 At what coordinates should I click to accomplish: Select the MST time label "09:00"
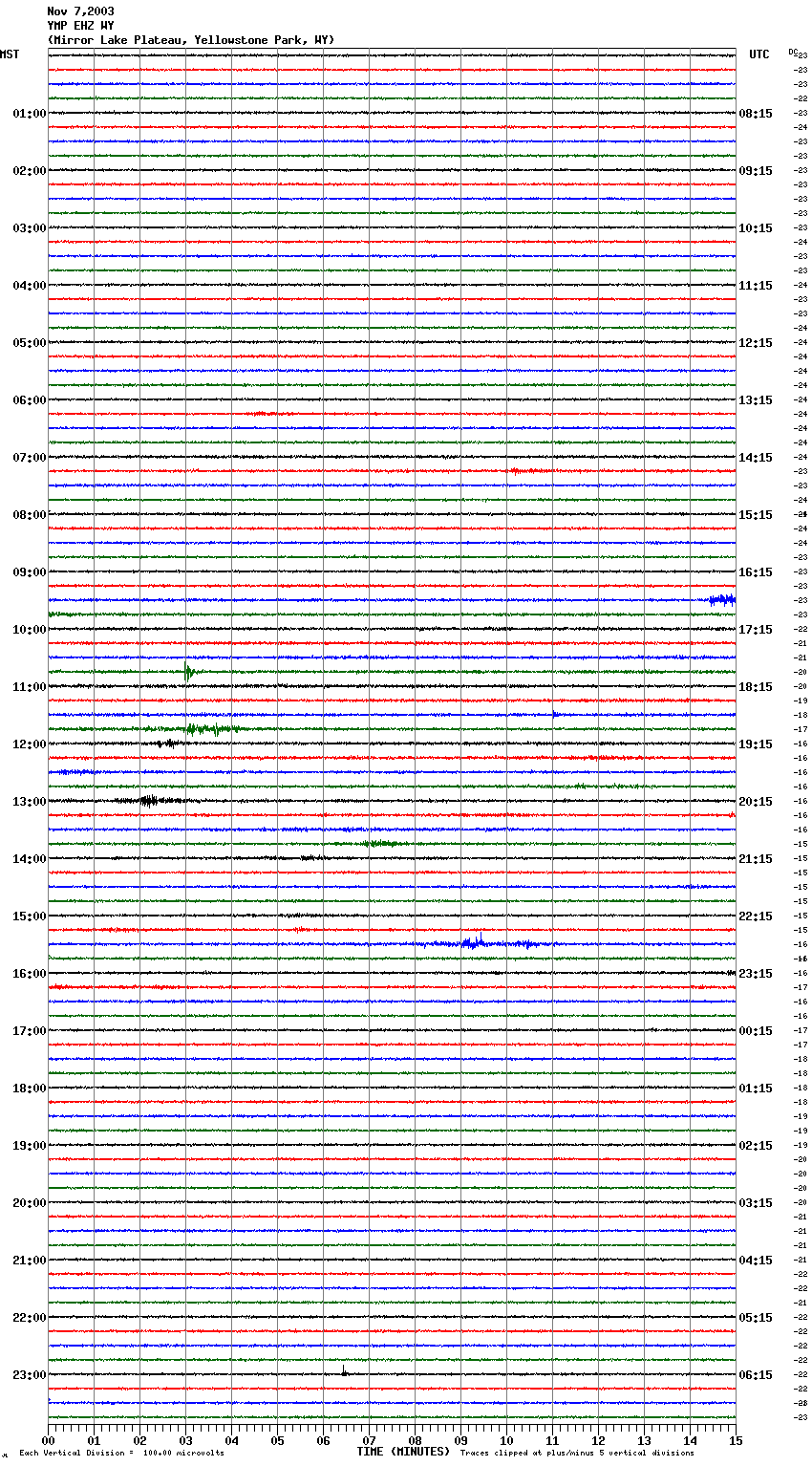coord(30,572)
